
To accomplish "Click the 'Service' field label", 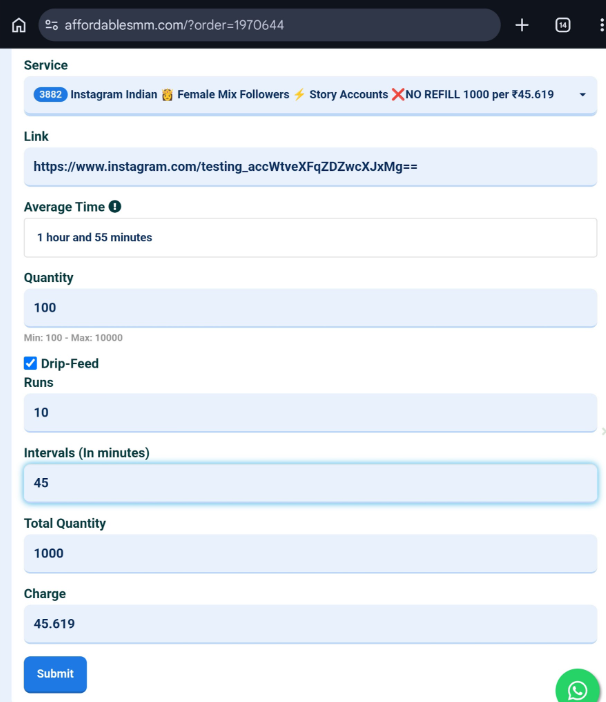I will [46, 65].
